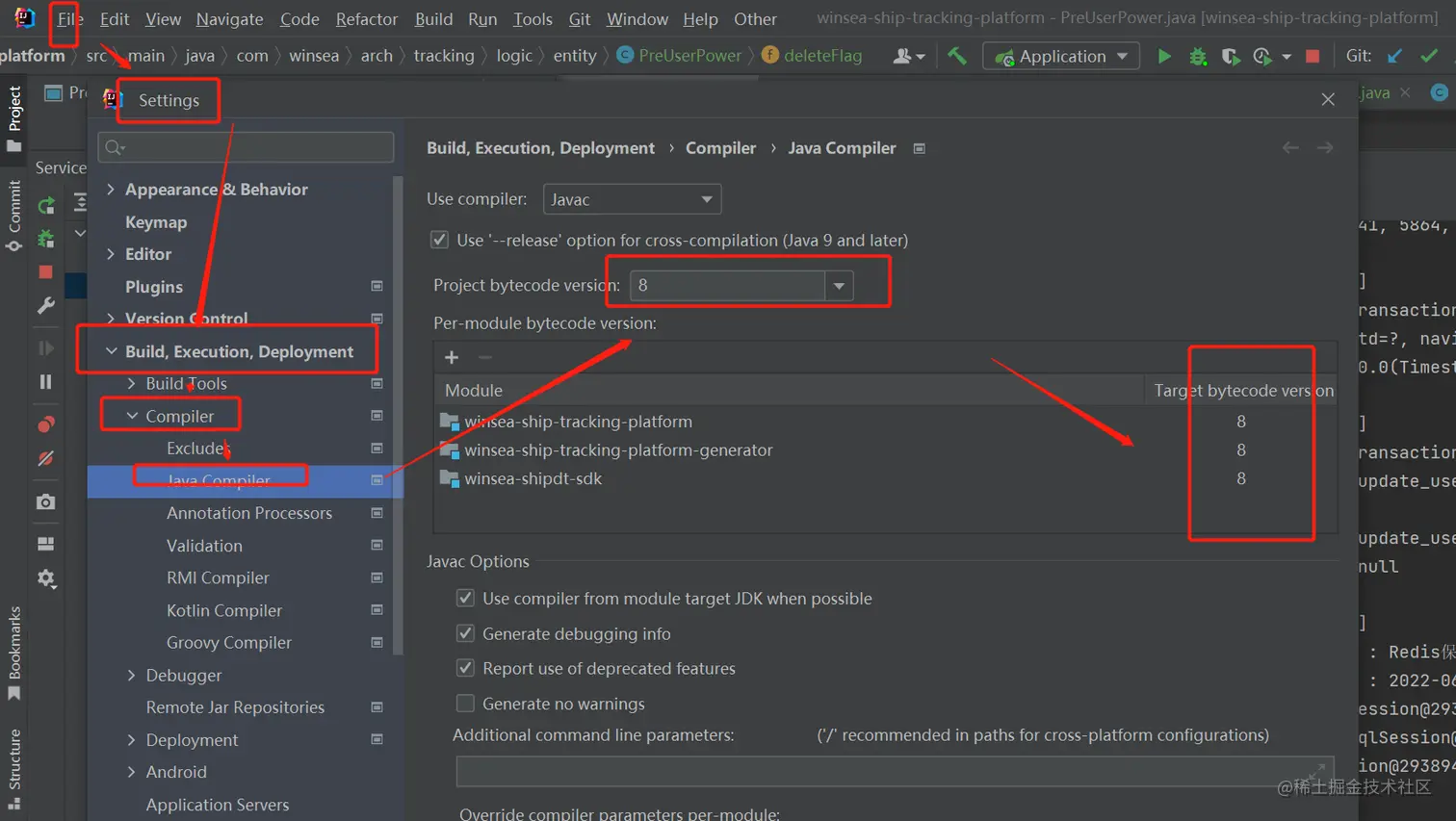Rerun the service using green reload icon
Viewport: 1456px width, 821px height.
tap(46, 205)
